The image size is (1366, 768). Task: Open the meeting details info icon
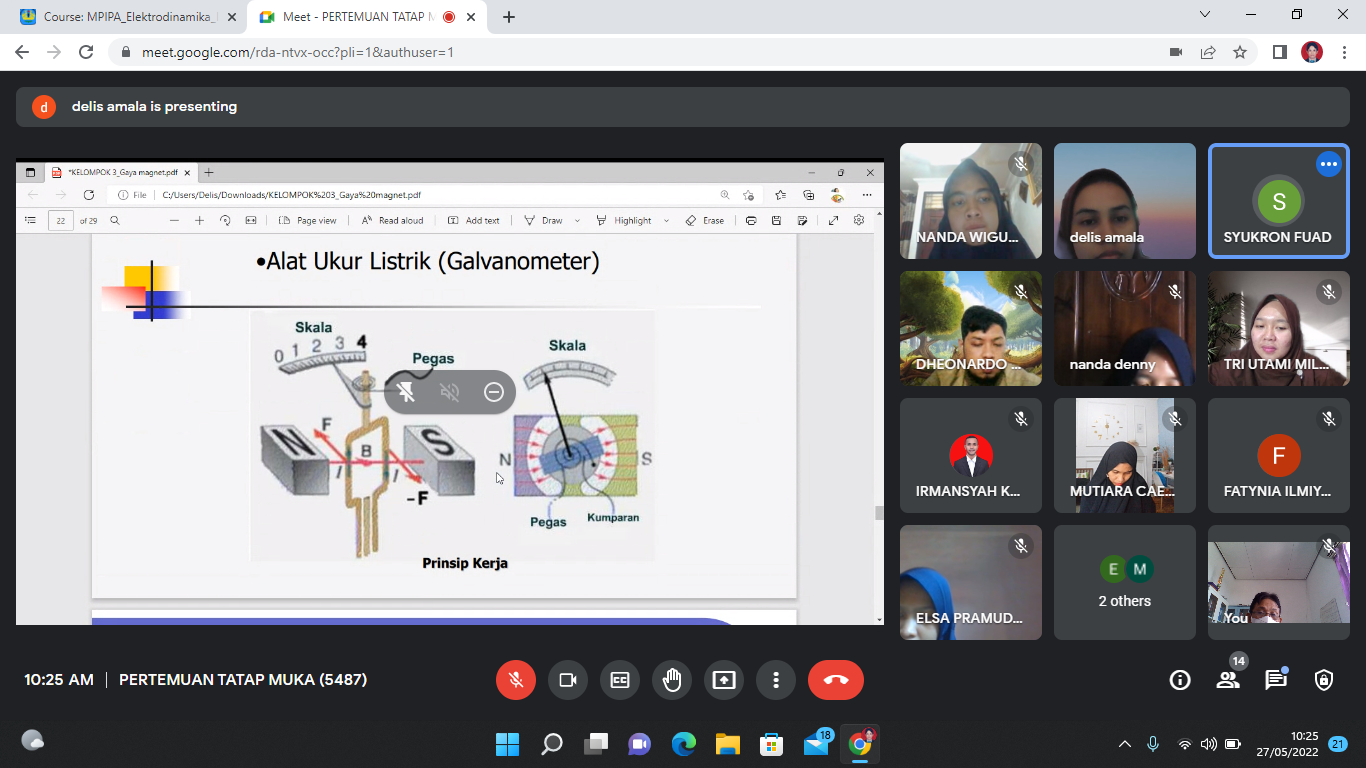pyautogui.click(x=1180, y=680)
